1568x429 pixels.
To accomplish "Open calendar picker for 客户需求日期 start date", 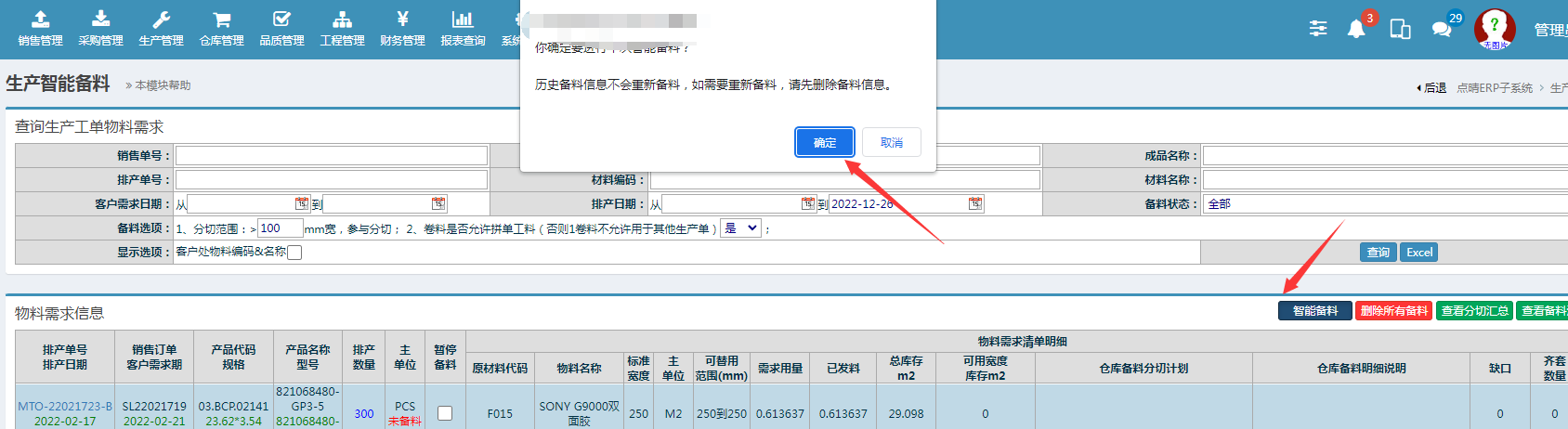I will (302, 204).
